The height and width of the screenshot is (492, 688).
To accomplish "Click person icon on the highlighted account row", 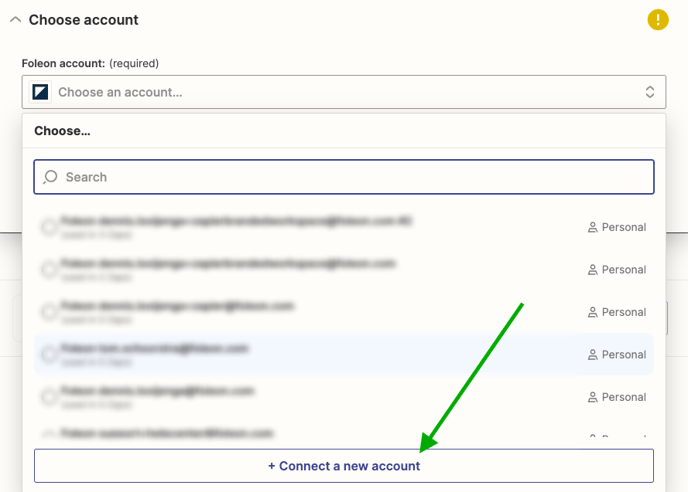I will click(x=592, y=355).
